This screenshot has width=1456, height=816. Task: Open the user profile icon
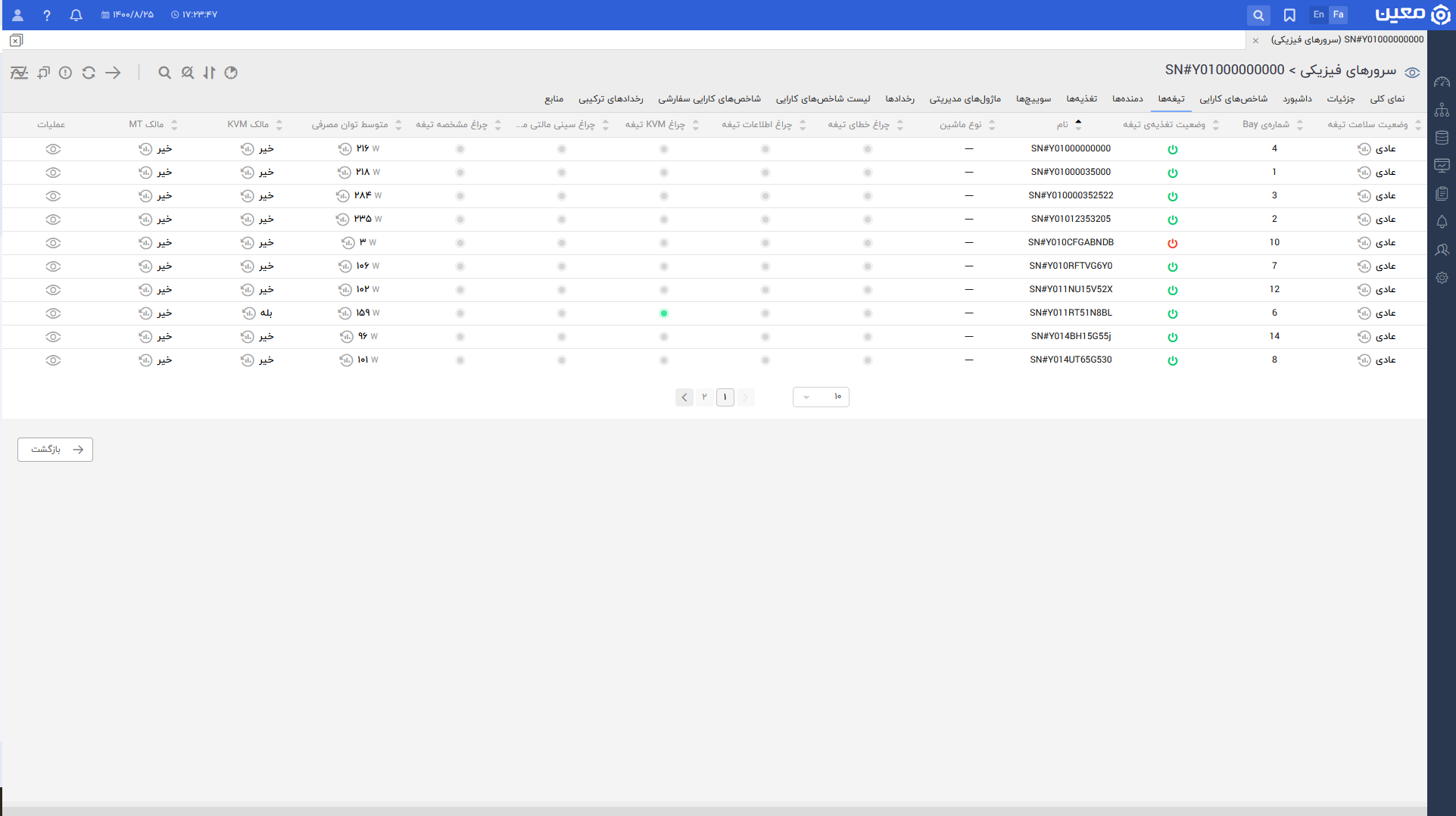coord(18,15)
